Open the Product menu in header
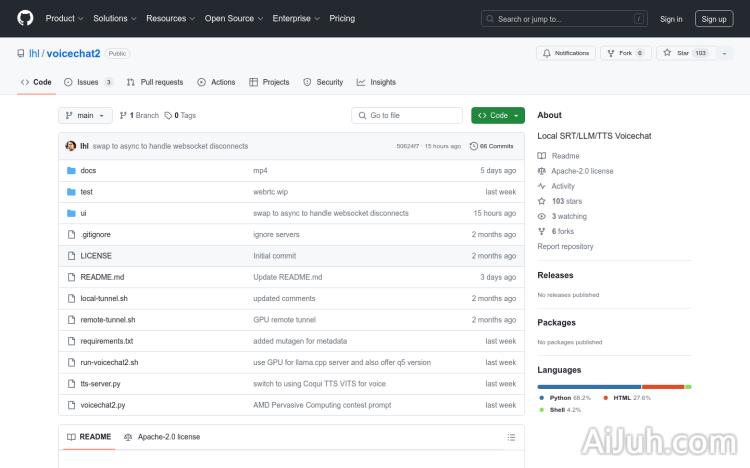 point(64,18)
